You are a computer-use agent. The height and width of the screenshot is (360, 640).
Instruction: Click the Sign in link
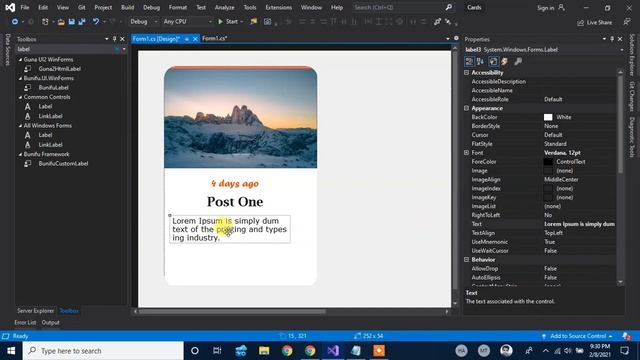pos(545,8)
